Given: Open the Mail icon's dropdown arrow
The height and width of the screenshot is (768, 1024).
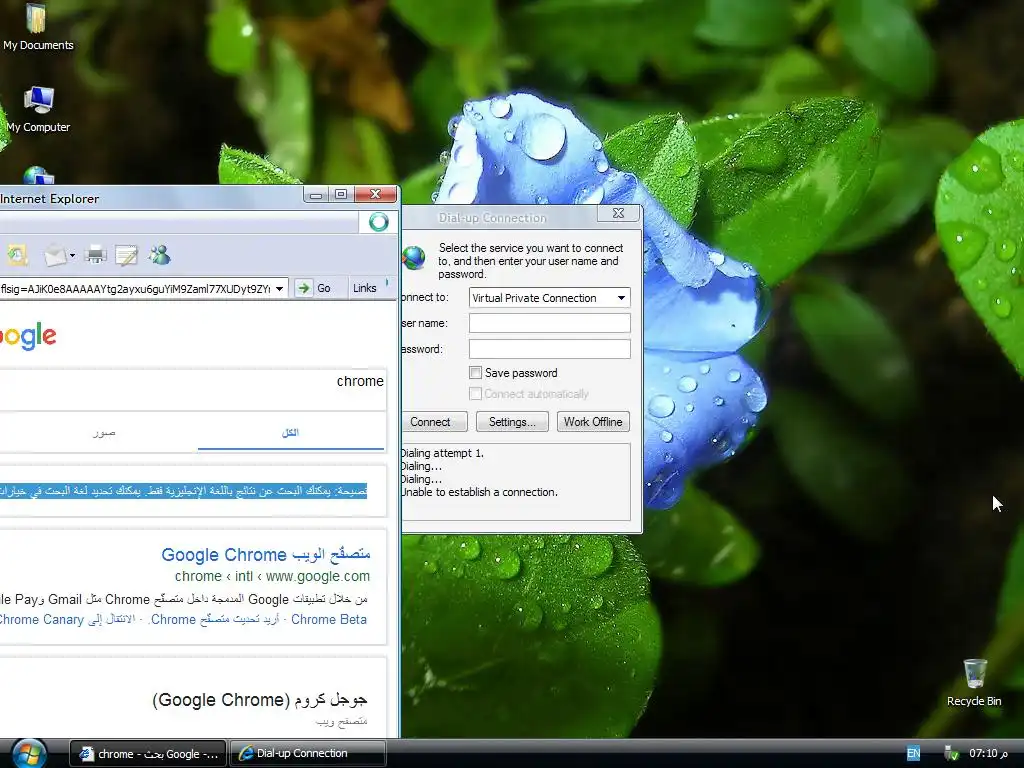Looking at the screenshot, I should [x=72, y=256].
